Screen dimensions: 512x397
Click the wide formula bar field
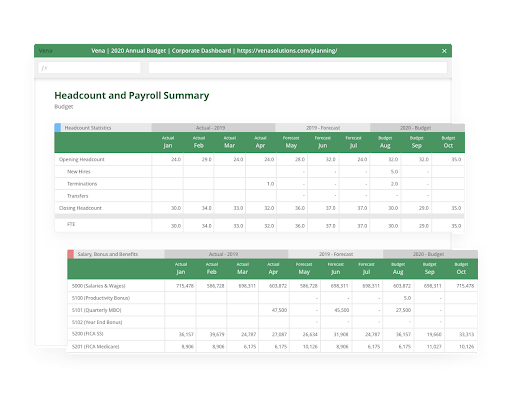(x=298, y=68)
